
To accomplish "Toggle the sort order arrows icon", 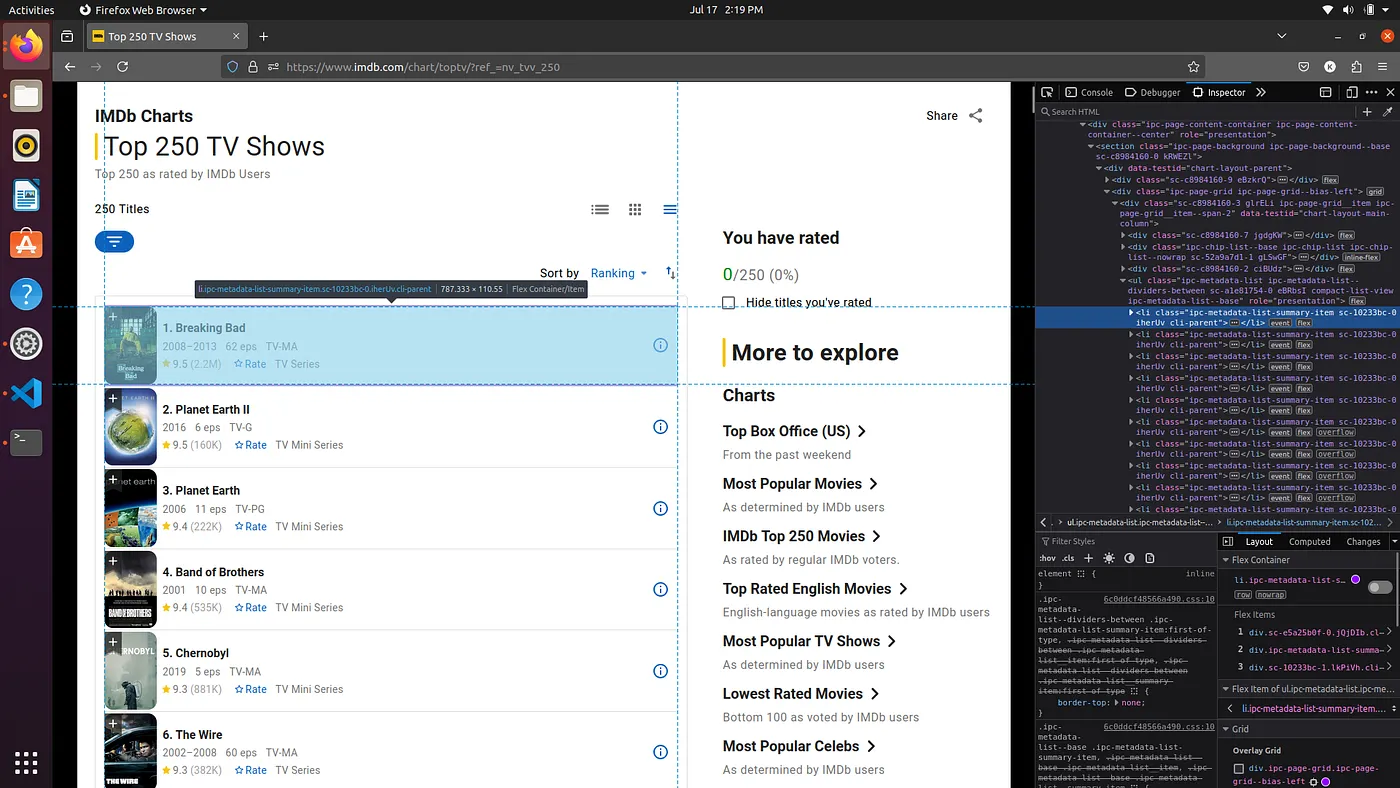I will pyautogui.click(x=670, y=273).
